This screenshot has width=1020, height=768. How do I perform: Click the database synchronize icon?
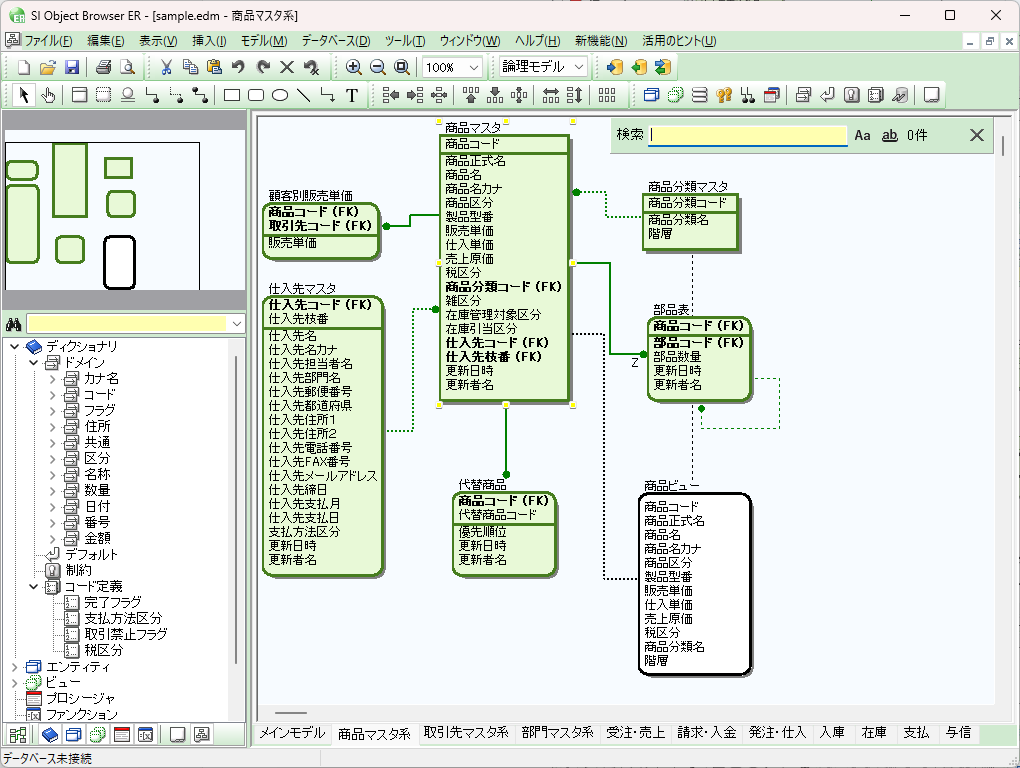click(663, 67)
